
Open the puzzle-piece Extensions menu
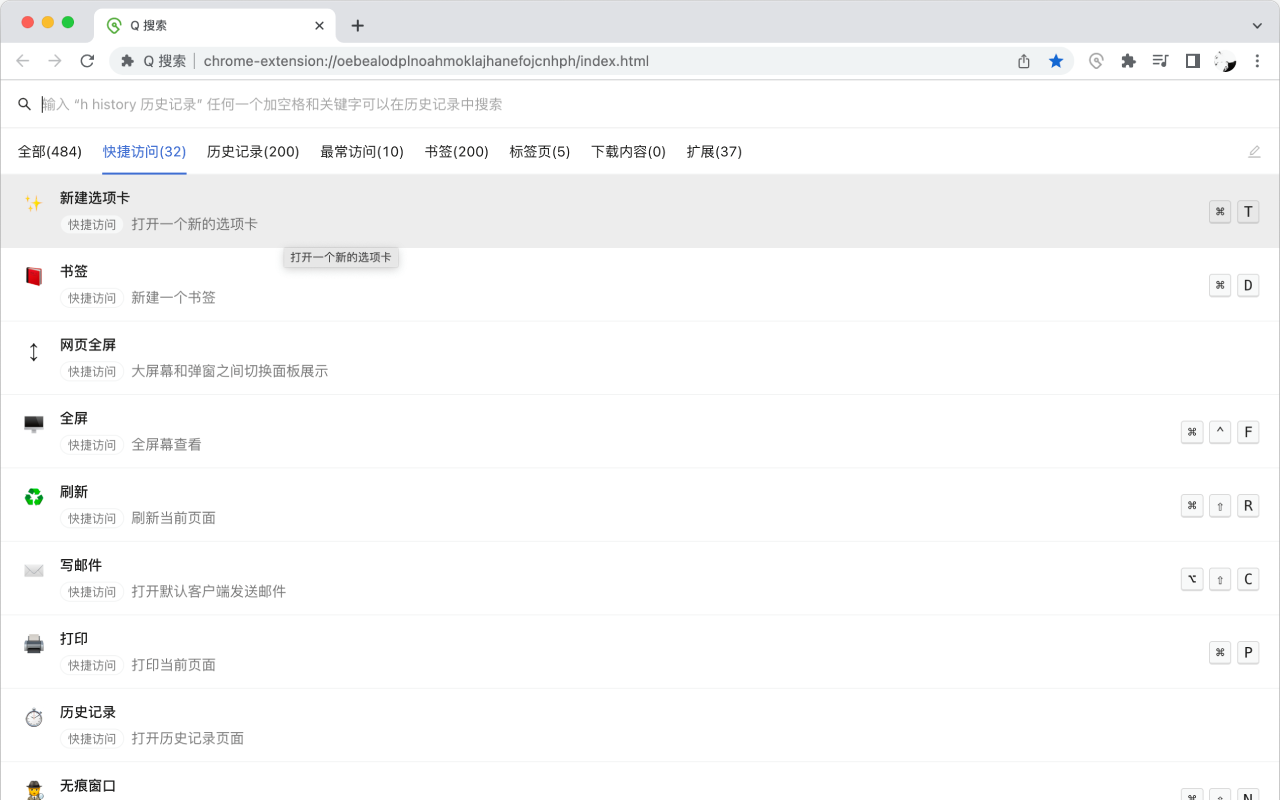click(1128, 61)
